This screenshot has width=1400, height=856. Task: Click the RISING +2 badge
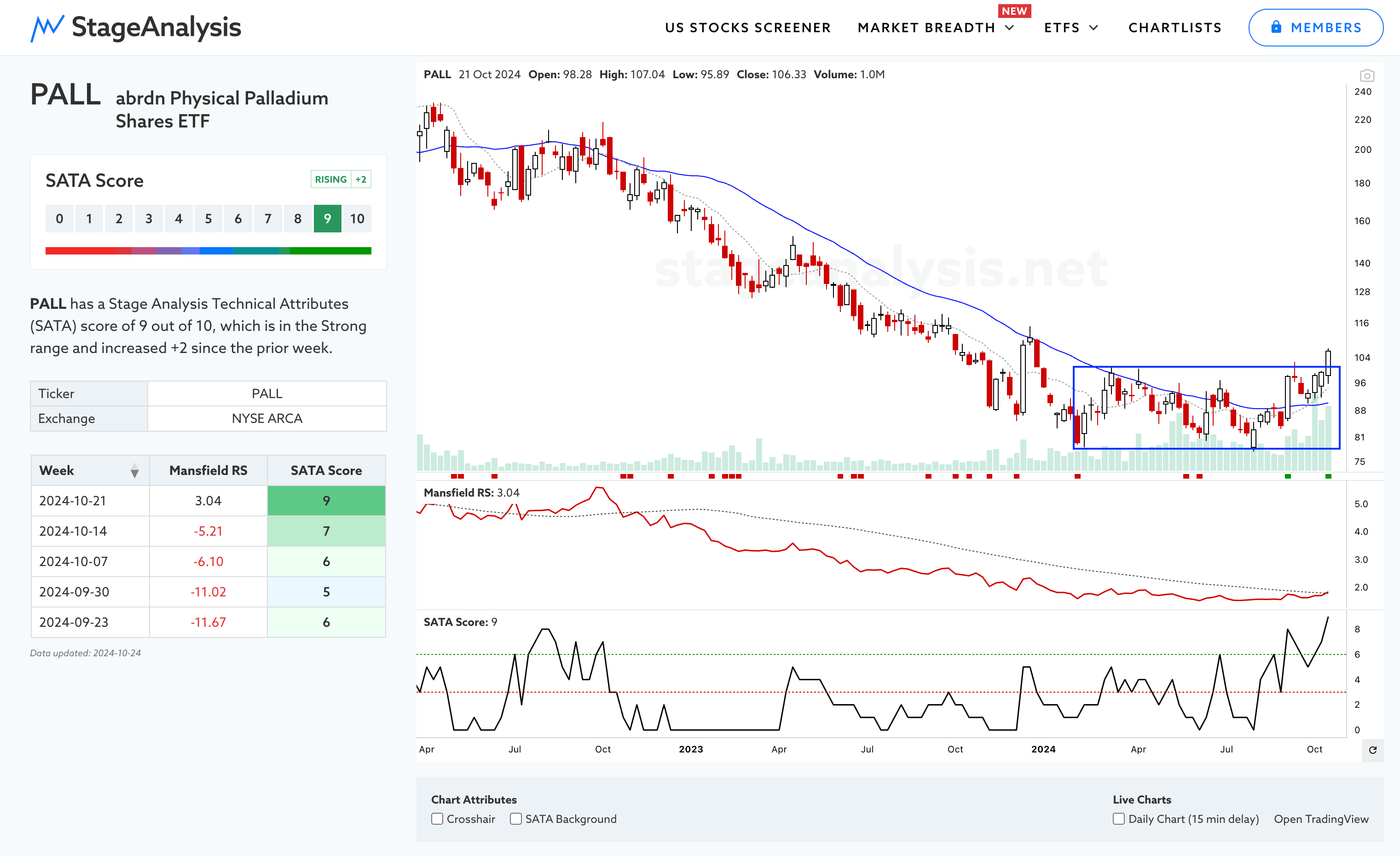(341, 179)
